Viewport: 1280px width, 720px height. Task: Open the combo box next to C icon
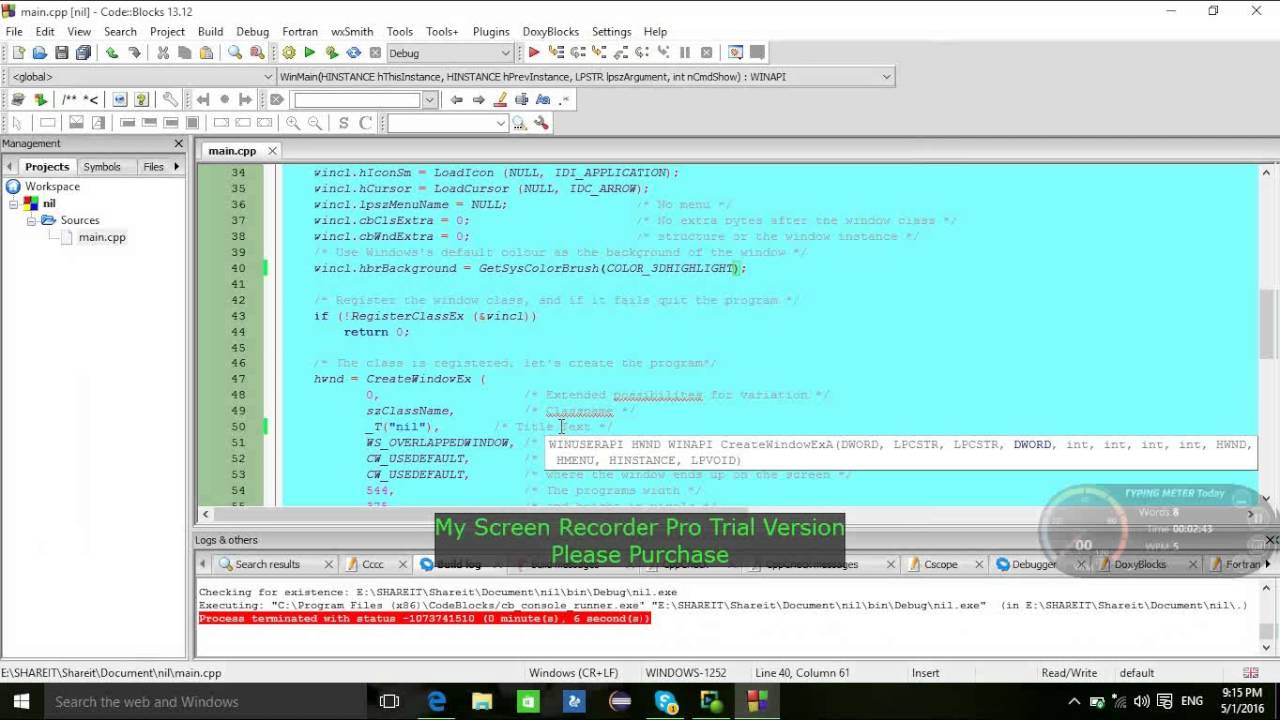coord(501,123)
